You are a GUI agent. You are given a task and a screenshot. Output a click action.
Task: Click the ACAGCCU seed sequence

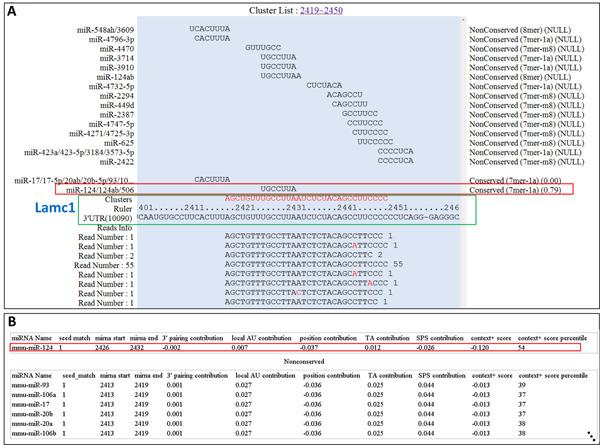(344, 95)
